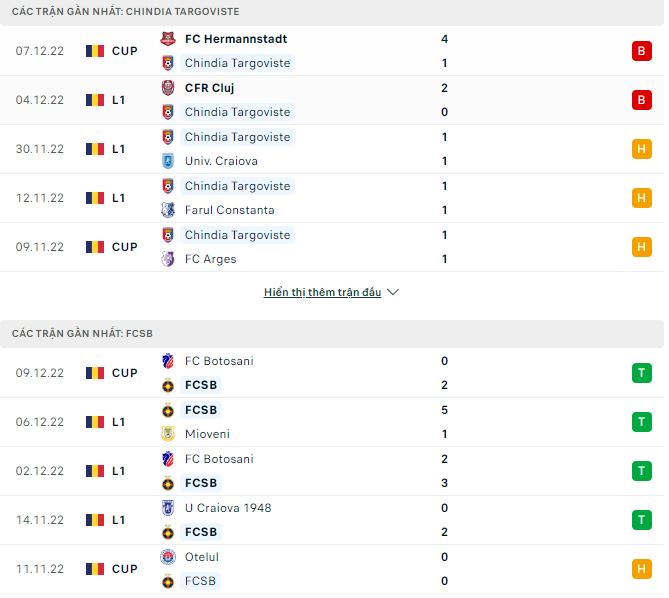Select the Chindia Targoviste recent matches header
This screenshot has width=669, height=598.
126,11
